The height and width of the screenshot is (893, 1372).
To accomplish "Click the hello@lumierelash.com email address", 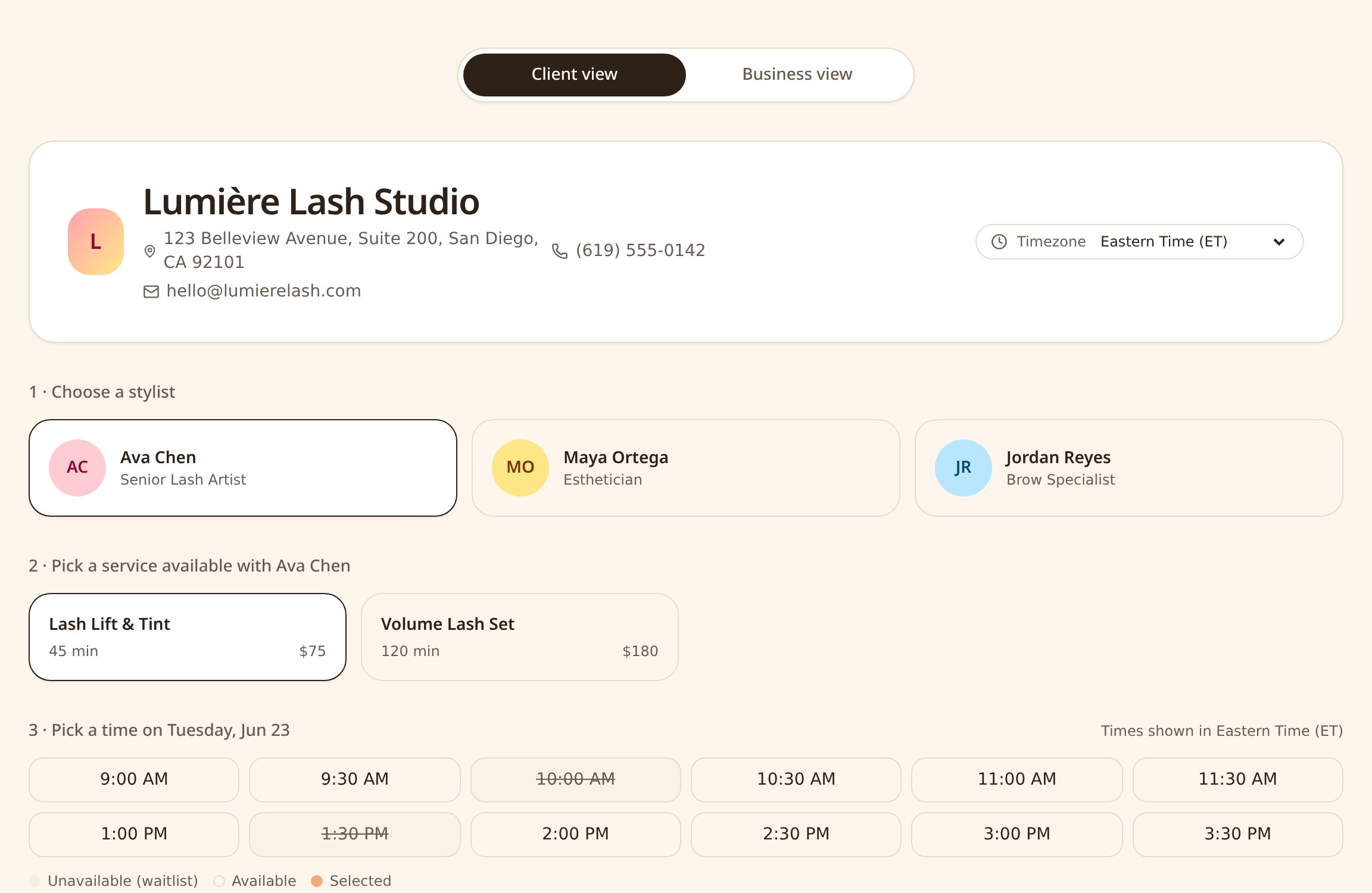I will point(264,291).
